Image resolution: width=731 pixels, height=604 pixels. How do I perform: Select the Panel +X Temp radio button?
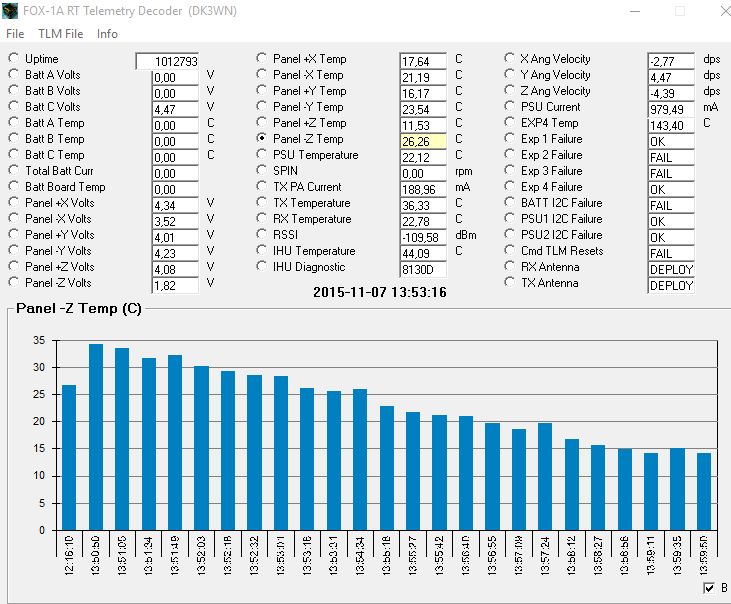(x=262, y=58)
